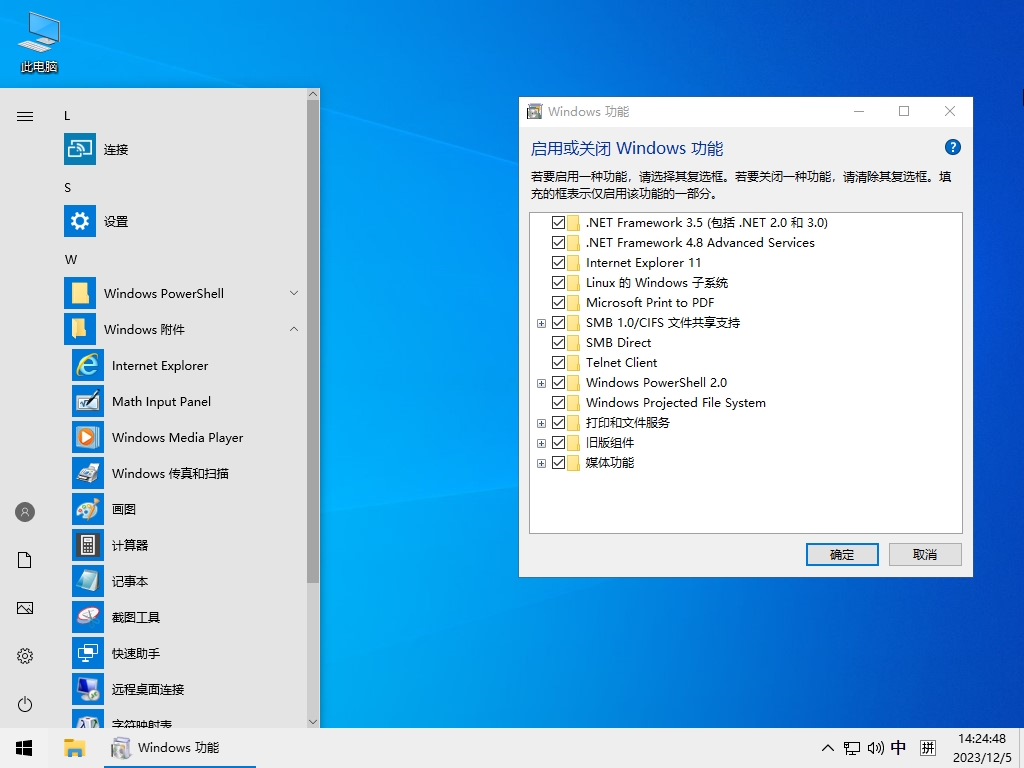Expand the 媒体功能 tree node
The height and width of the screenshot is (768, 1024).
pyautogui.click(x=541, y=462)
